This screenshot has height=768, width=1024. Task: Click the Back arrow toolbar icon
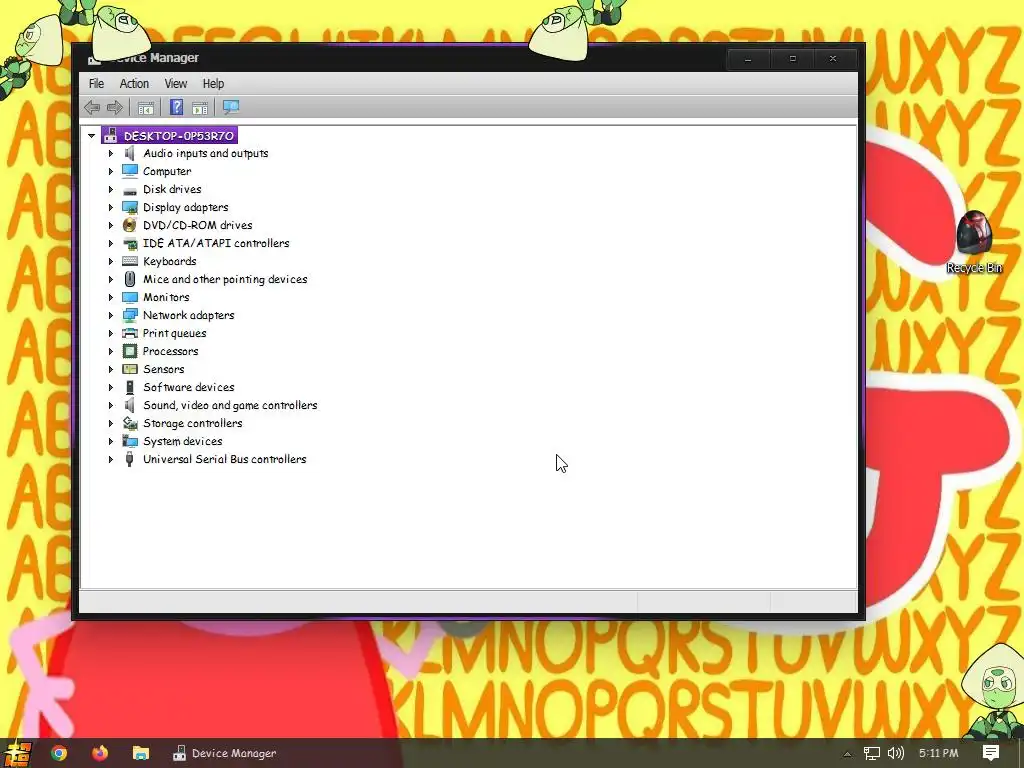[92, 107]
